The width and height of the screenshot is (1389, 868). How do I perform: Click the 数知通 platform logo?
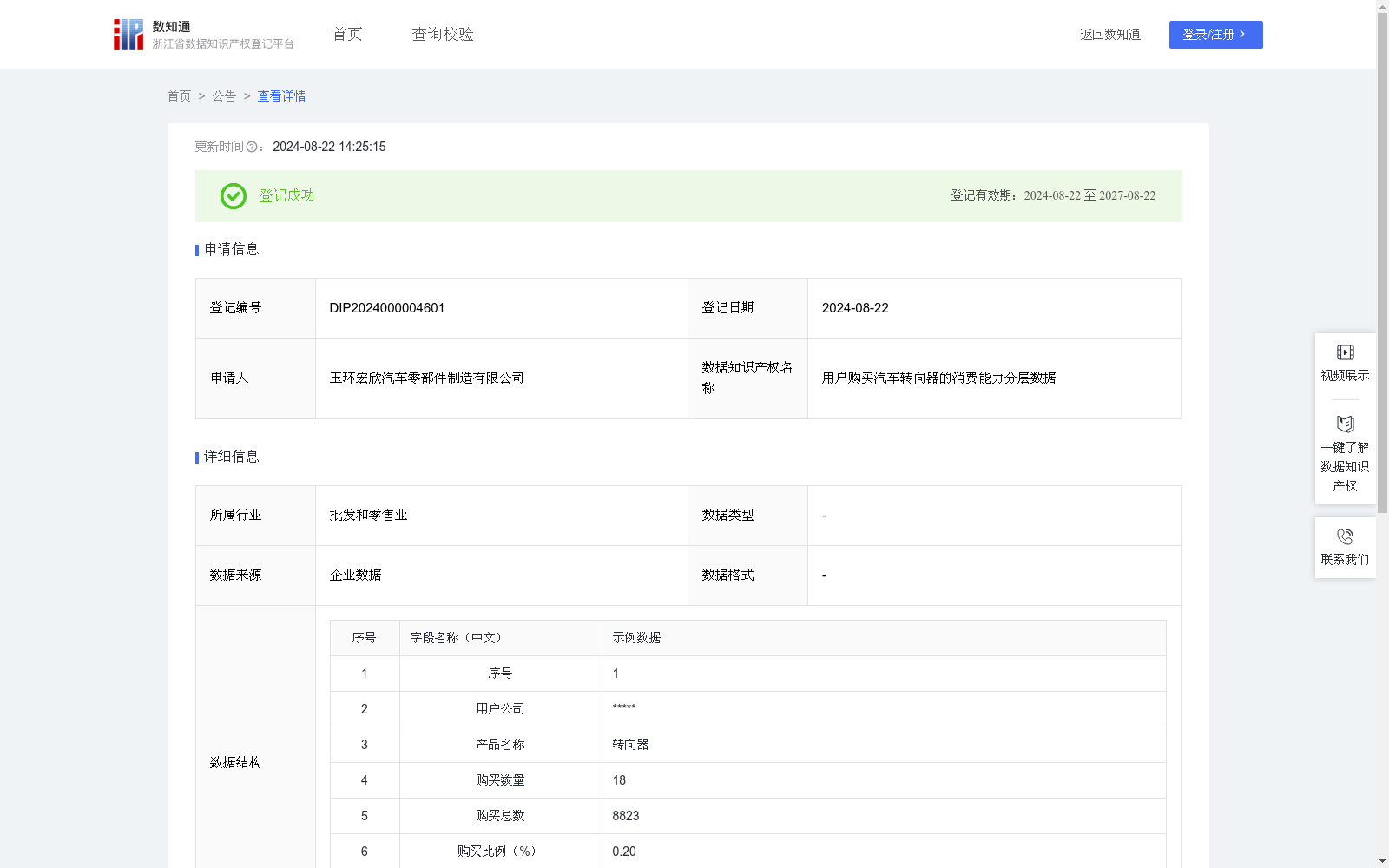pos(203,35)
